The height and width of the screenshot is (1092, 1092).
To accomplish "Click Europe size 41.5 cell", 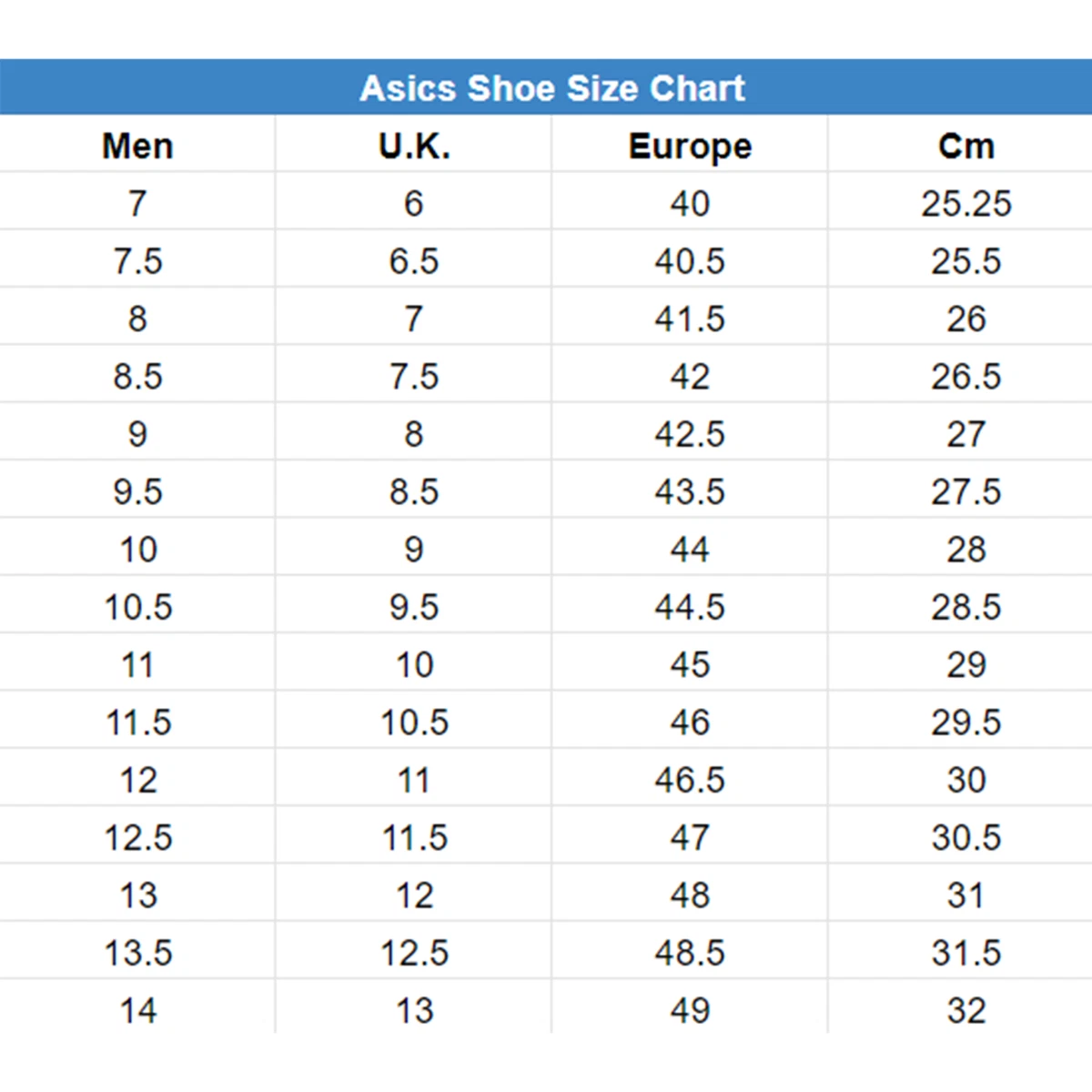I will [690, 318].
